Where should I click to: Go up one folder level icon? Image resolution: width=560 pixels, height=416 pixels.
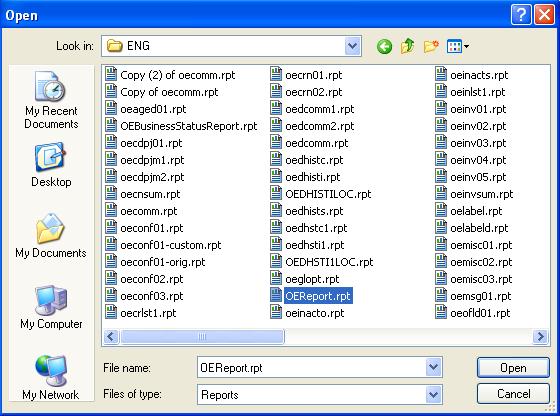(408, 46)
